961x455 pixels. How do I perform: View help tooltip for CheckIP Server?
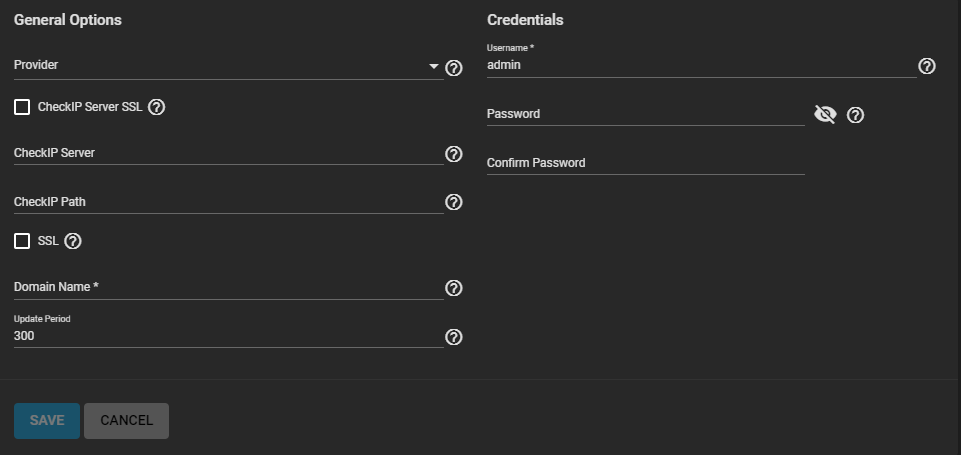point(454,154)
